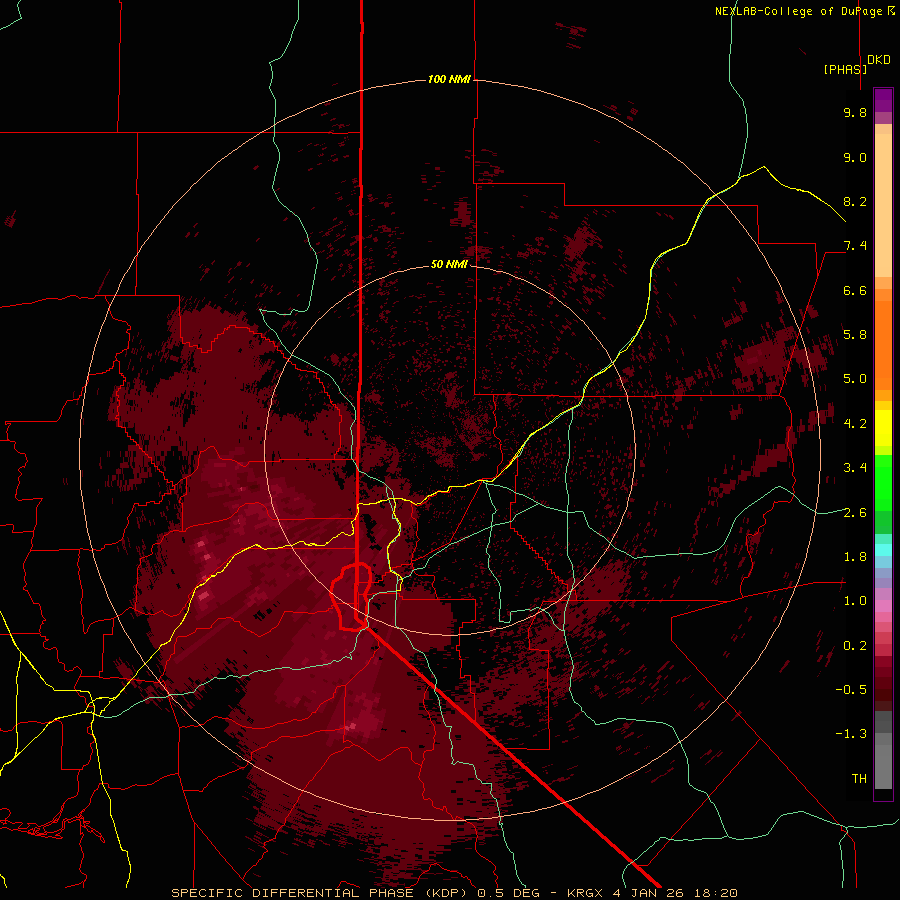Screen dimensions: 900x900
Task: Click the 0.2 value on color scale
Action: (855, 646)
